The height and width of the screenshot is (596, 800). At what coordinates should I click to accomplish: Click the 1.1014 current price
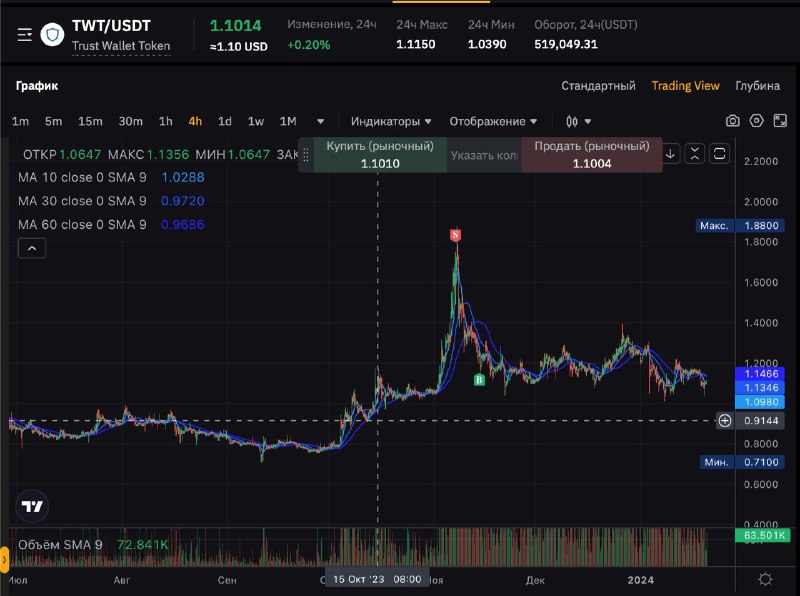(236, 26)
